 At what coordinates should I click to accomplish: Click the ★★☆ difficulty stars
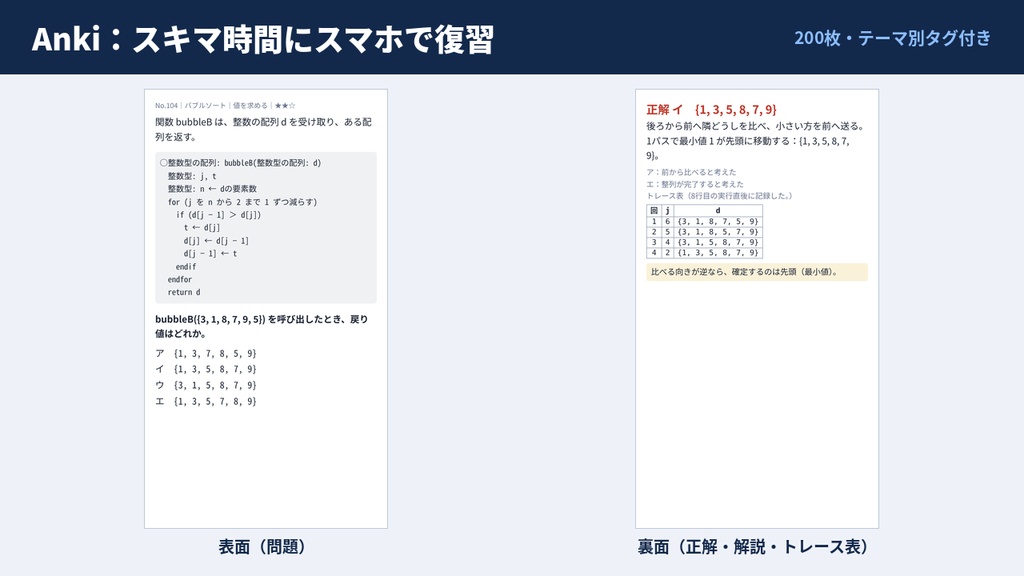point(285,105)
